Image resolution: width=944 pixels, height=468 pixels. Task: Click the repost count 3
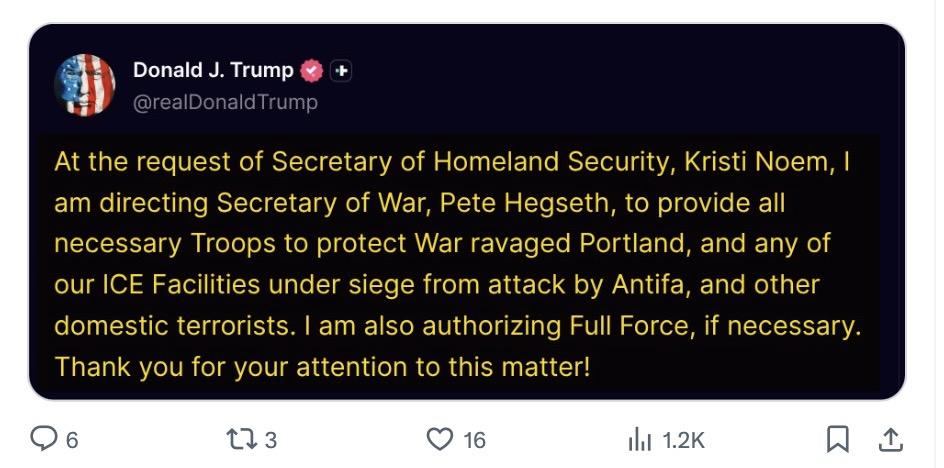pos(270,440)
